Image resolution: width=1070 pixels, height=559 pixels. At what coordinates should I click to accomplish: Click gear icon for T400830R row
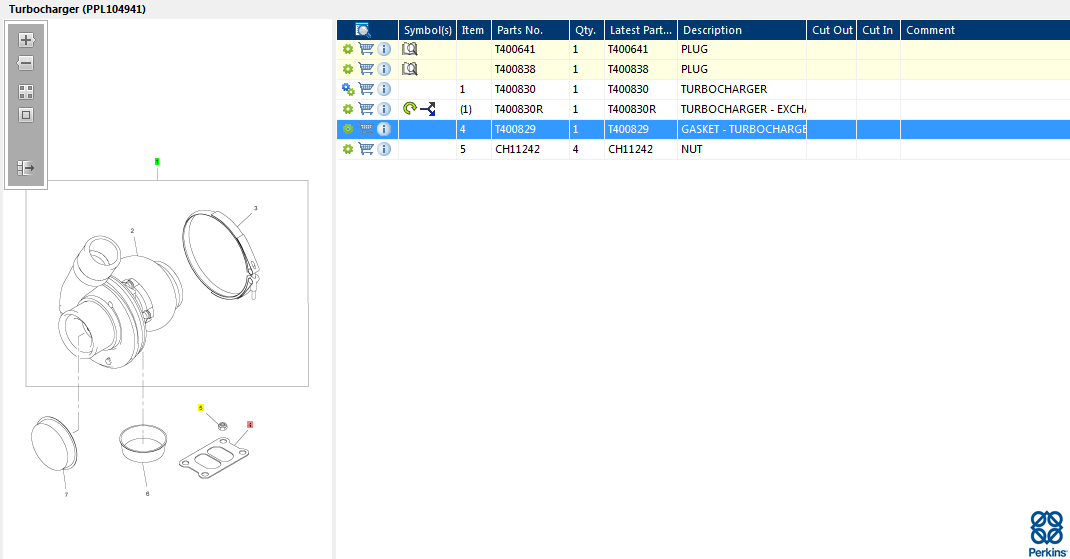coord(348,109)
